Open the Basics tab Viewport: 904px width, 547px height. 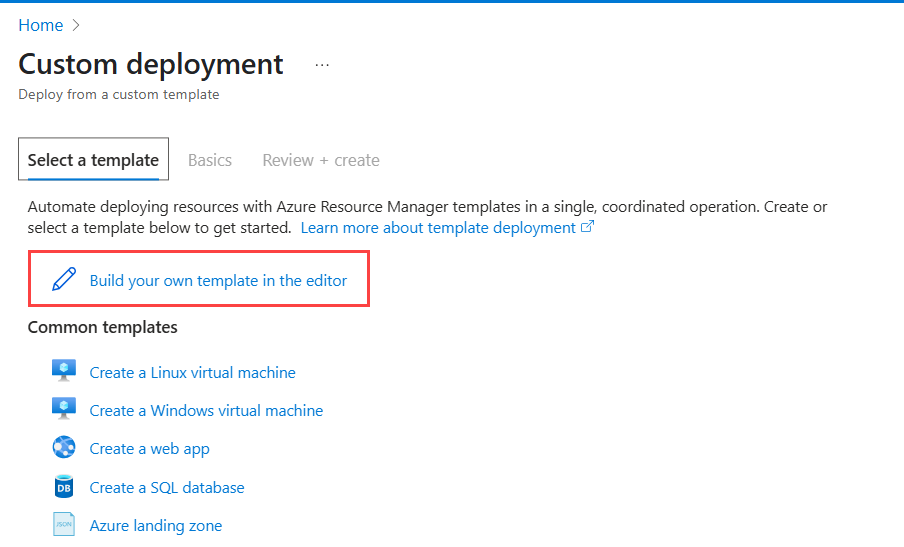[210, 160]
